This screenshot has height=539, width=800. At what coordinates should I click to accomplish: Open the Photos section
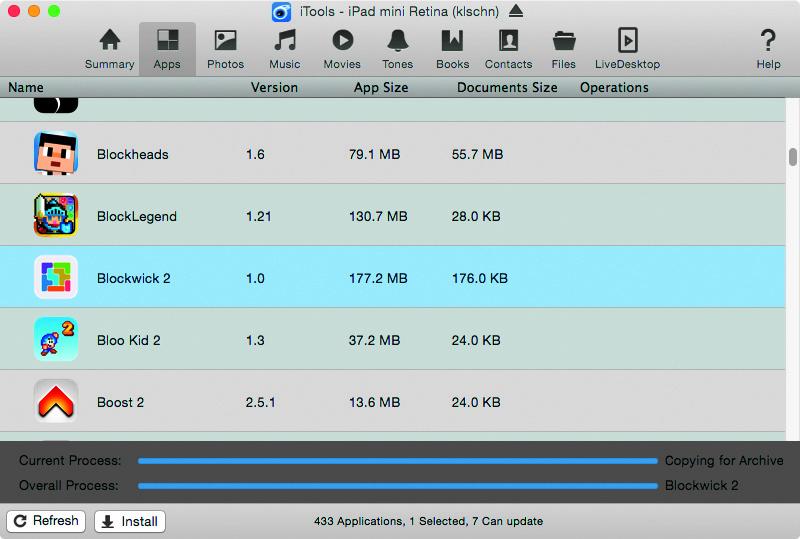(x=225, y=50)
